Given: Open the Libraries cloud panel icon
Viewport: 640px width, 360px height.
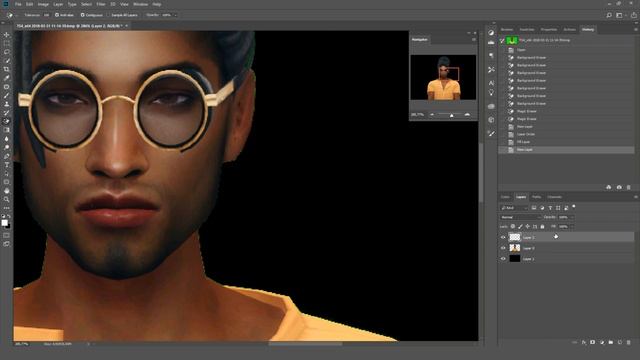Looking at the screenshot, I should pyautogui.click(x=491, y=106).
